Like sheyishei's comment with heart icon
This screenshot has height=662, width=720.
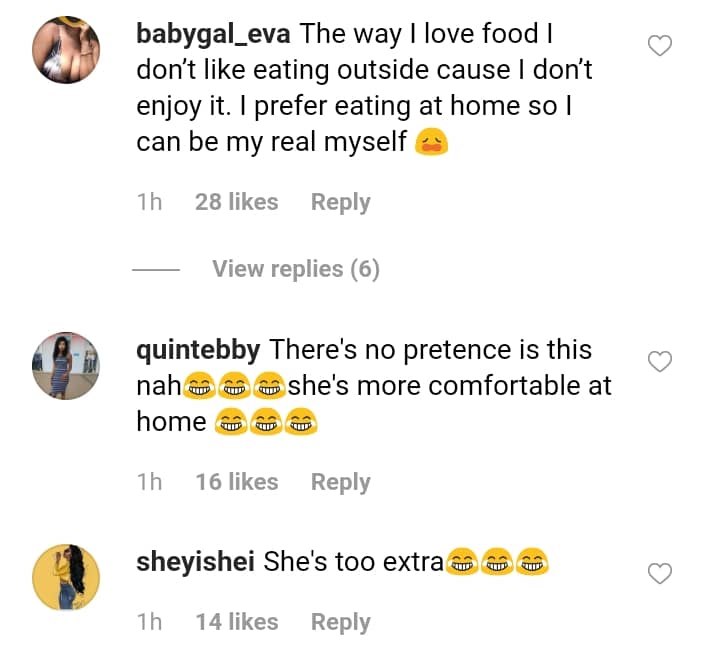coord(660,574)
